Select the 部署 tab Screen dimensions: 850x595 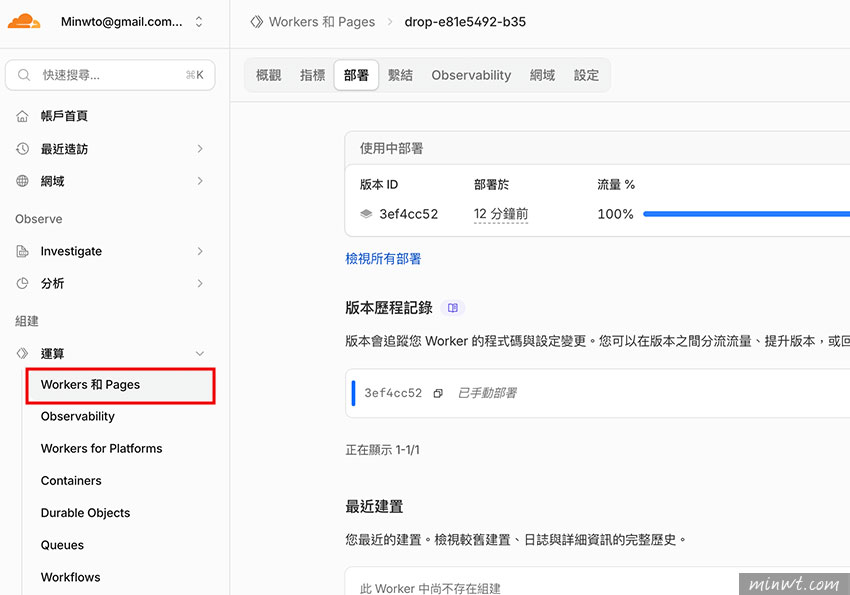coord(356,75)
